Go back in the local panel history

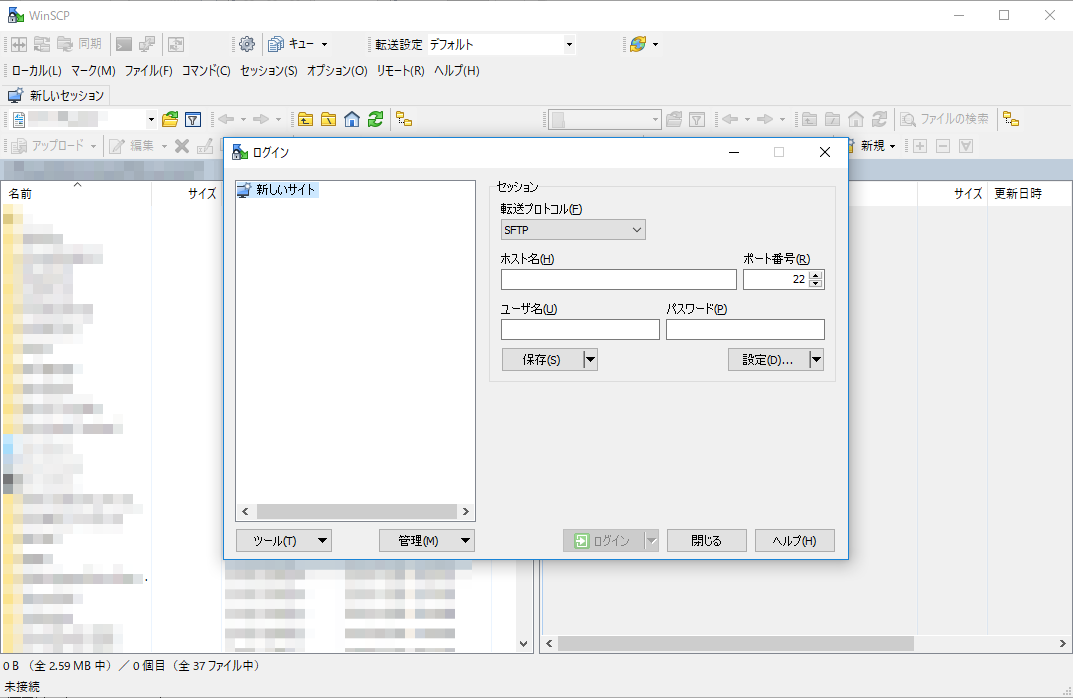226,120
